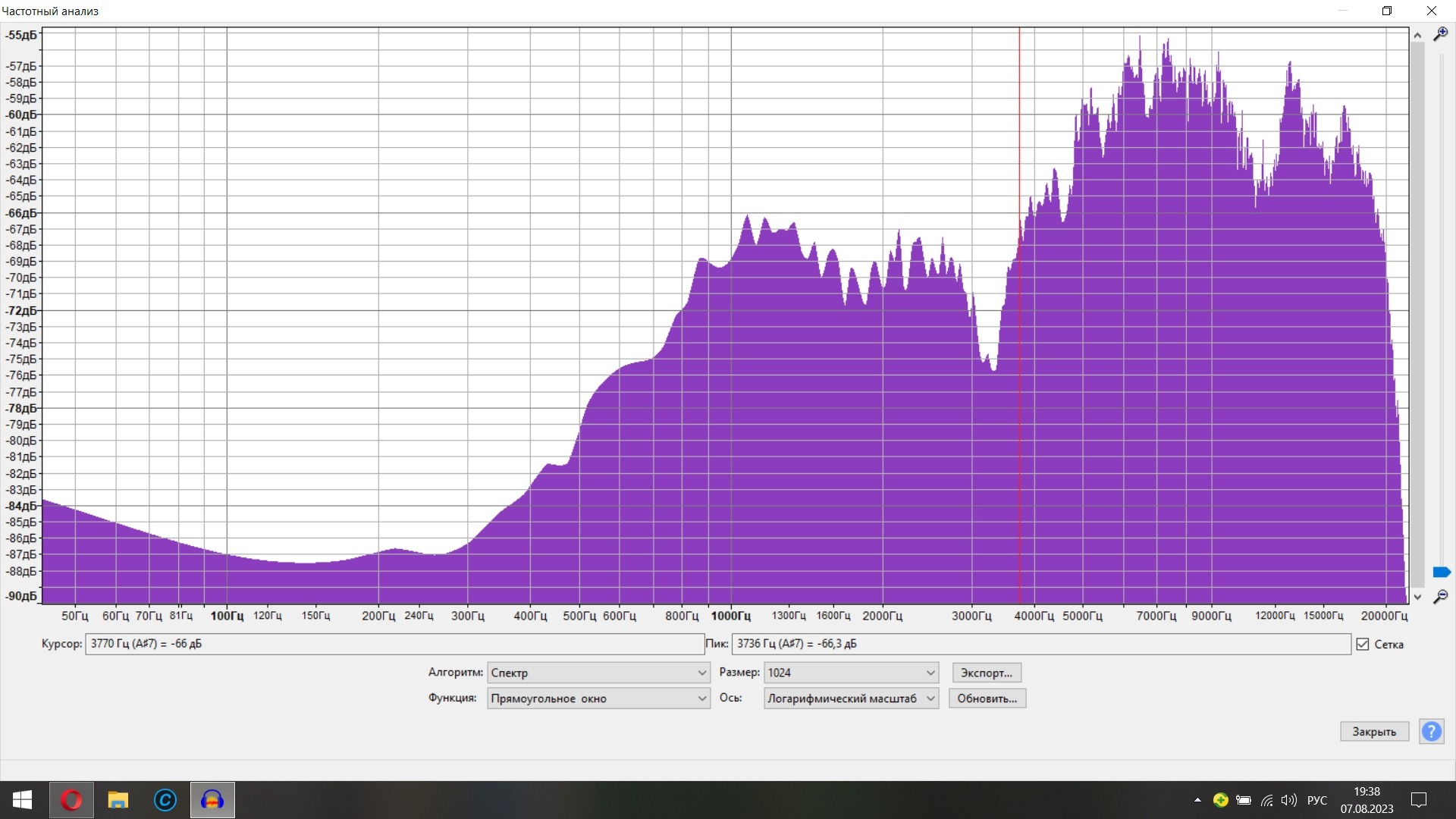
Task: Click the 100Гц frequency axis label
Action: (x=227, y=616)
